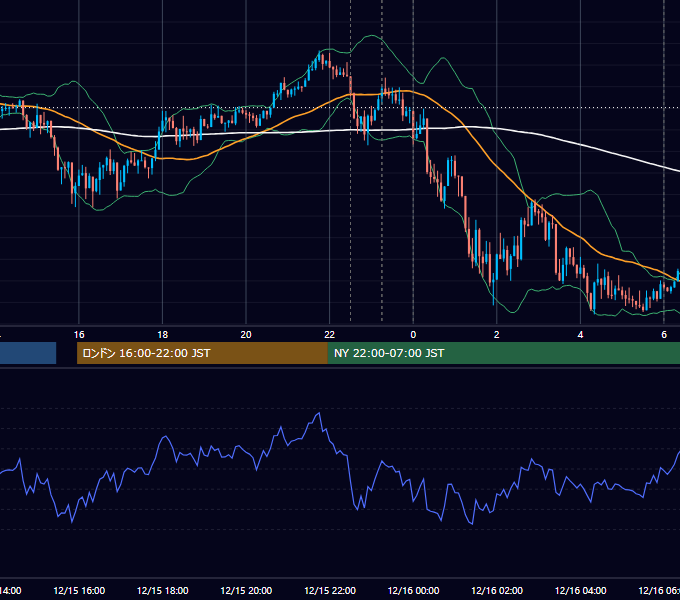Image resolution: width=680 pixels, height=600 pixels.
Task: Click the 12/15 18:00 date label
Action: [163, 590]
